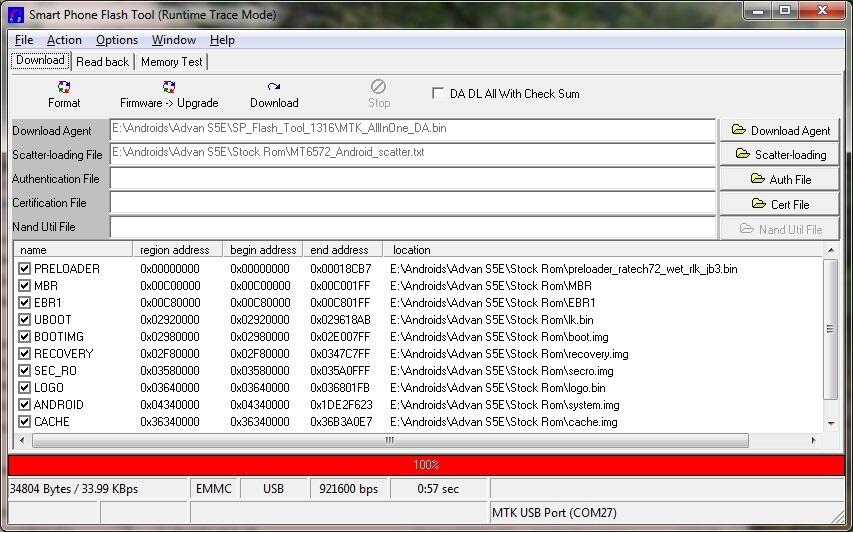
Task: Browse for a Scatter-loading file
Action: tap(780, 154)
